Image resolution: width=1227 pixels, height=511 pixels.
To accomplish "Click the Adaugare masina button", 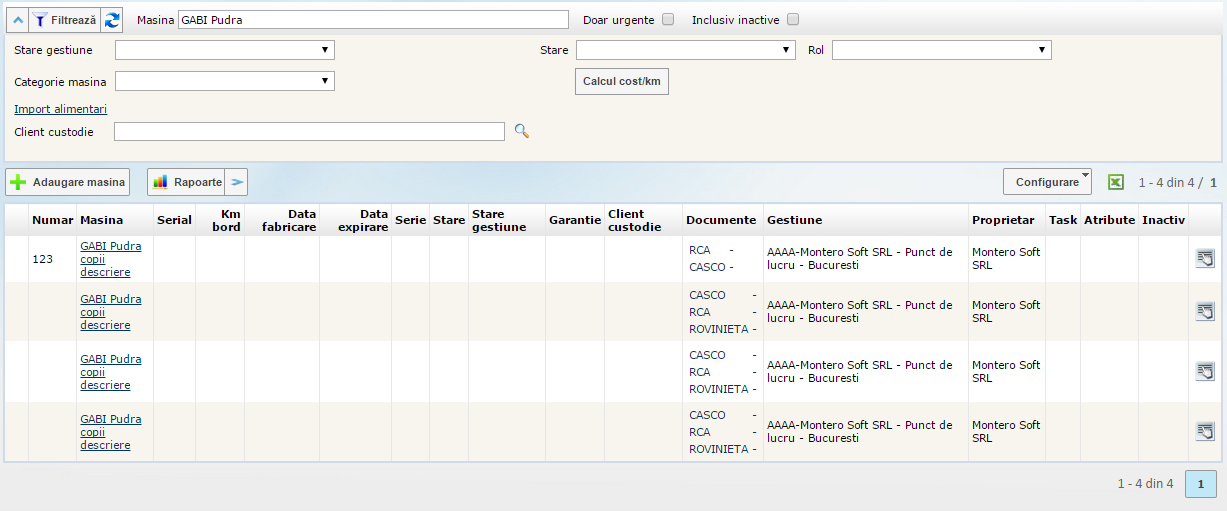I will [68, 182].
